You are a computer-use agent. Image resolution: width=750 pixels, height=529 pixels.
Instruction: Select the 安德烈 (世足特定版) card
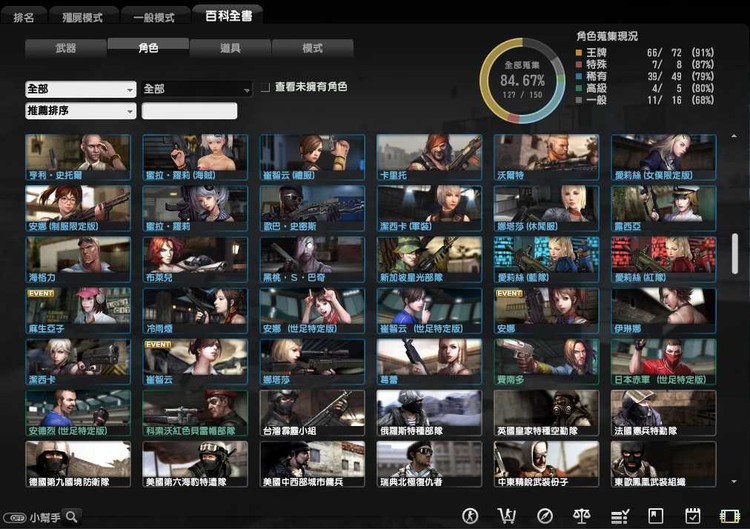pos(78,413)
